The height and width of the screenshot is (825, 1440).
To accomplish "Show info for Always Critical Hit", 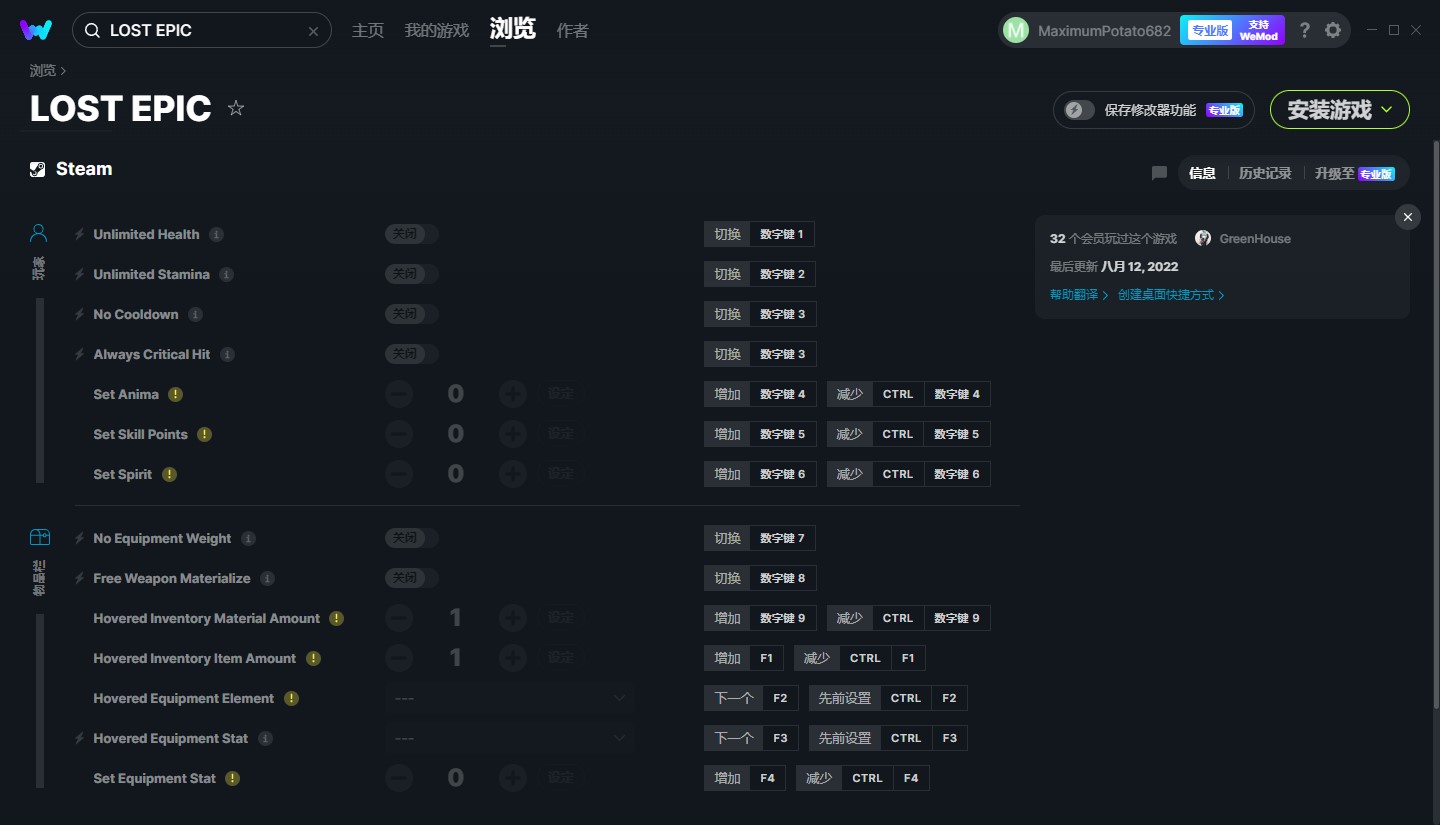I will click(x=227, y=354).
